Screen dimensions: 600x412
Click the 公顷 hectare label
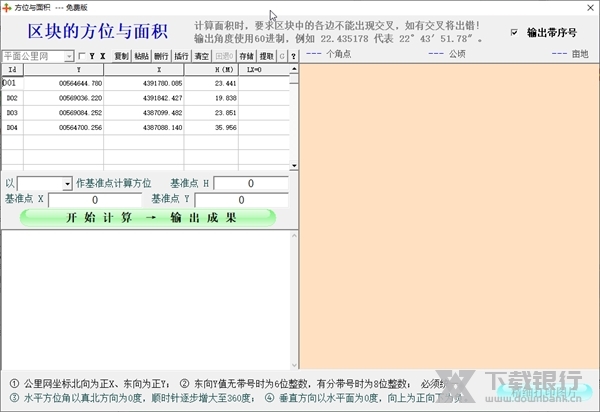457,54
